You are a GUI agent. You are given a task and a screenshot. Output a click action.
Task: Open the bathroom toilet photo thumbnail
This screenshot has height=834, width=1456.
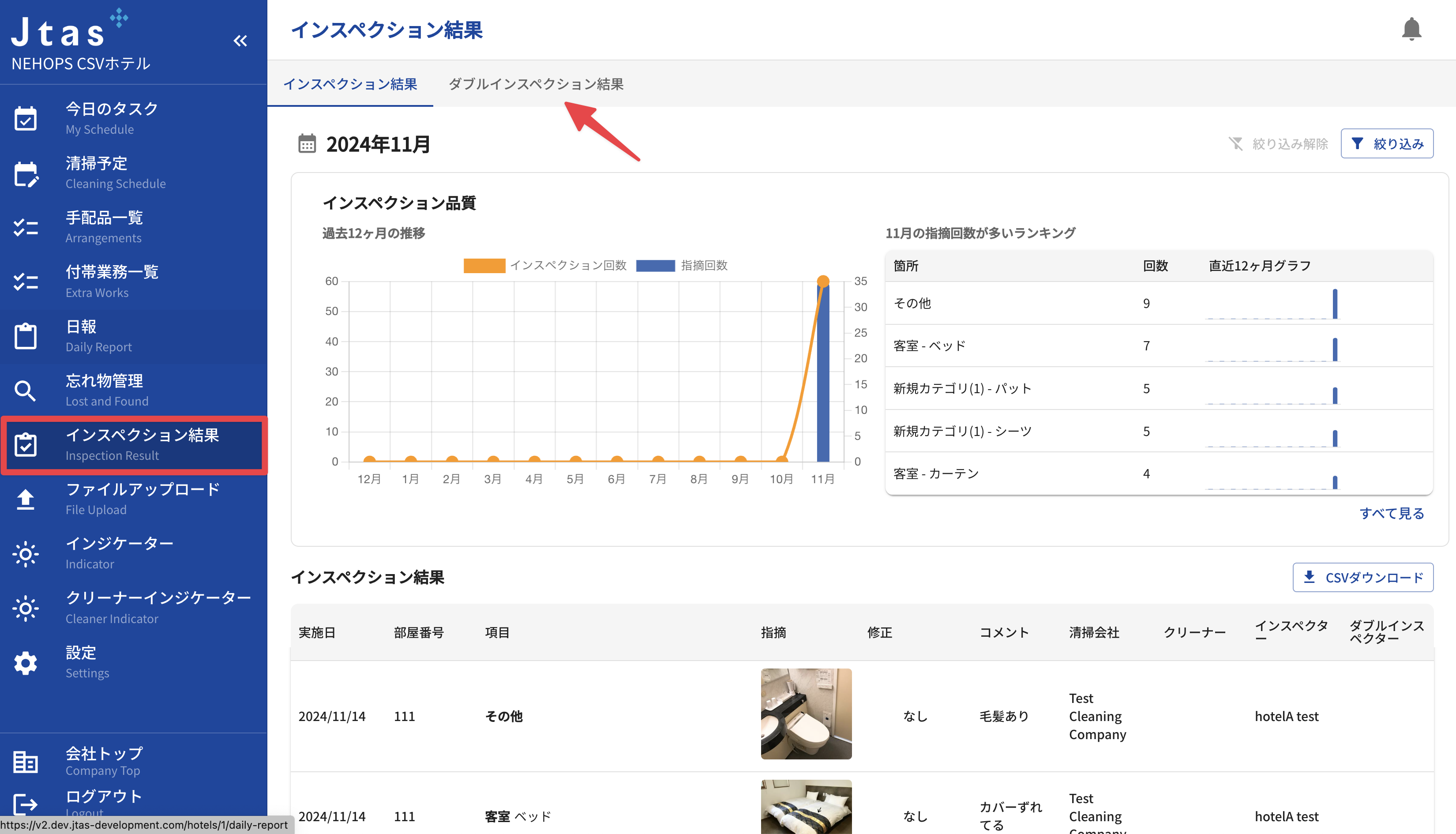tap(806, 714)
